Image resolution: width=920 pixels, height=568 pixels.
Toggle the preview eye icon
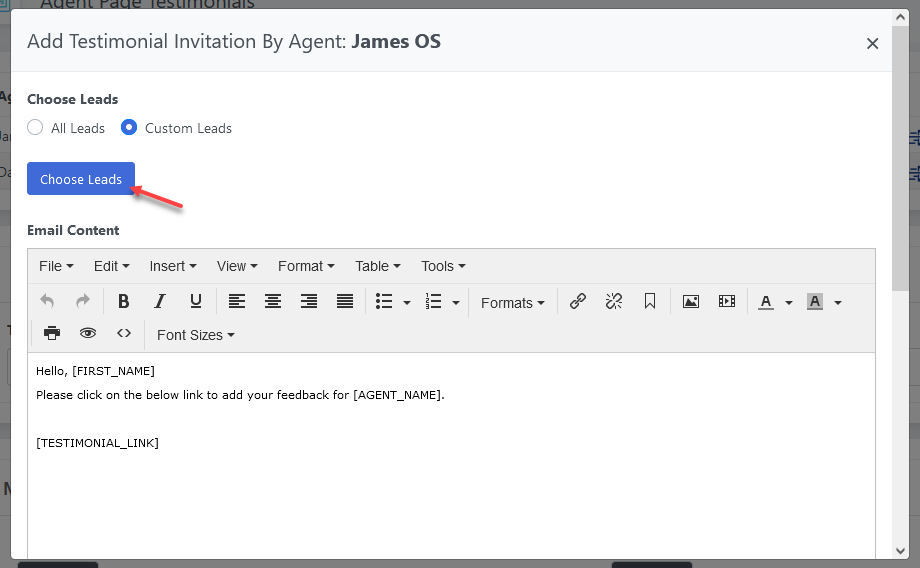tap(88, 334)
